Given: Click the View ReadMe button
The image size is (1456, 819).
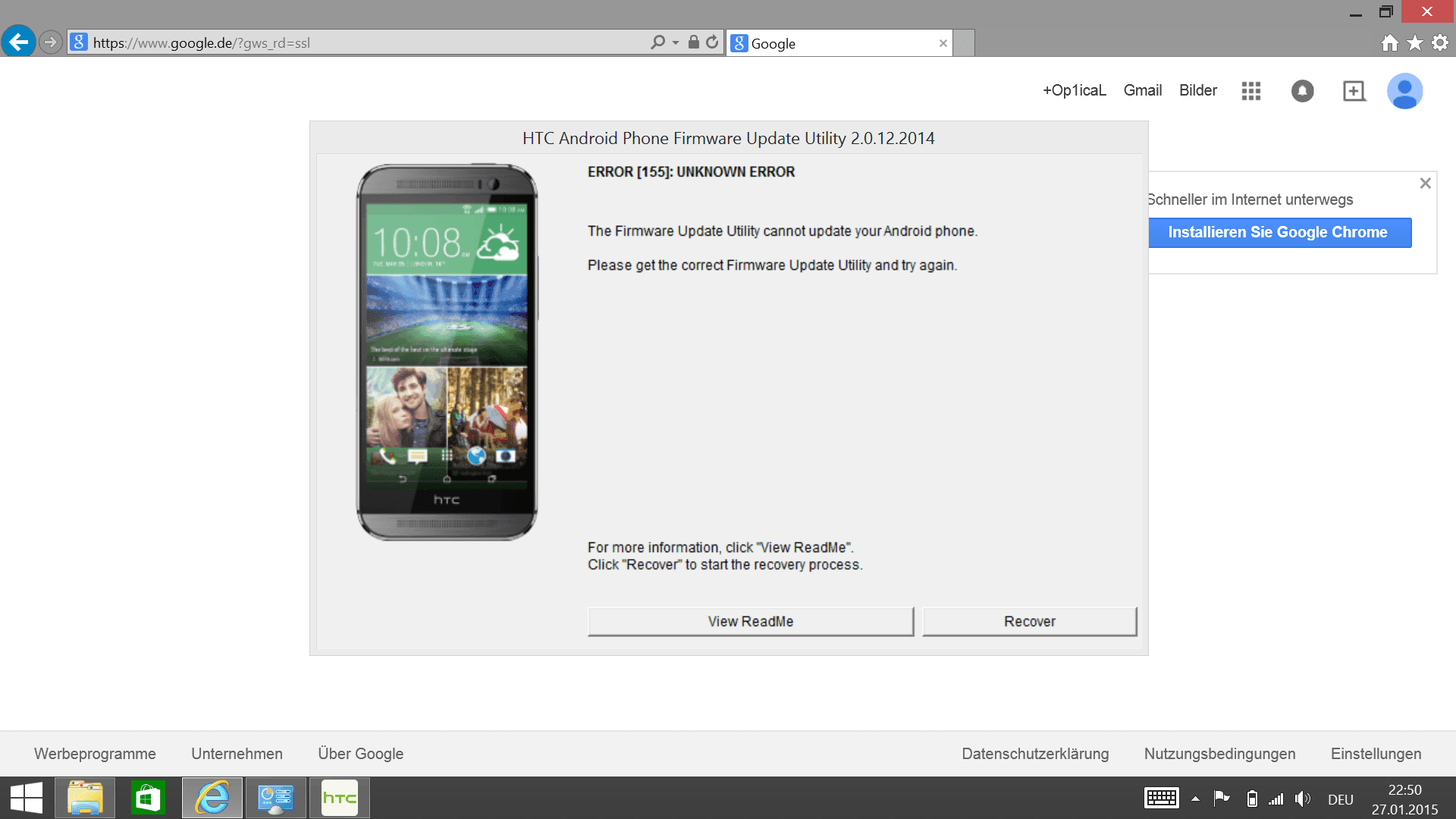Looking at the screenshot, I should tap(751, 621).
